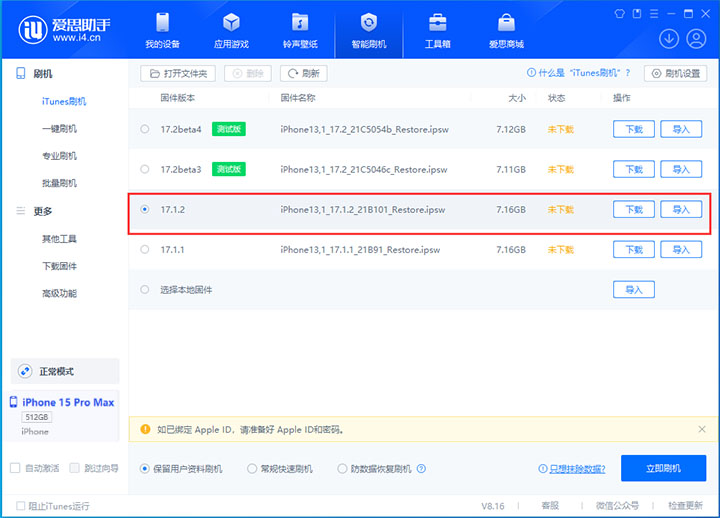Dismiss the Apple ID notice banner
Screen dimensions: 720x518
[x=702, y=429]
